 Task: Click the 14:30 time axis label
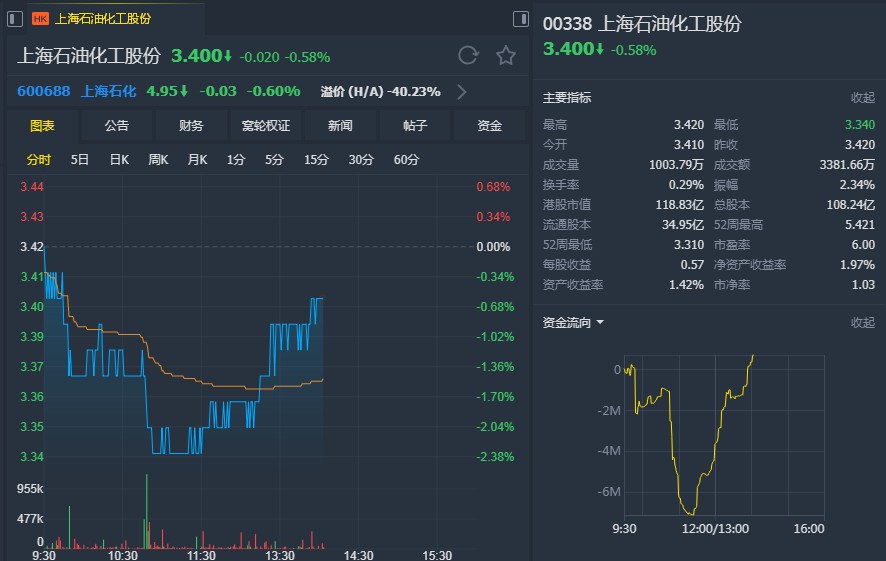(x=358, y=555)
